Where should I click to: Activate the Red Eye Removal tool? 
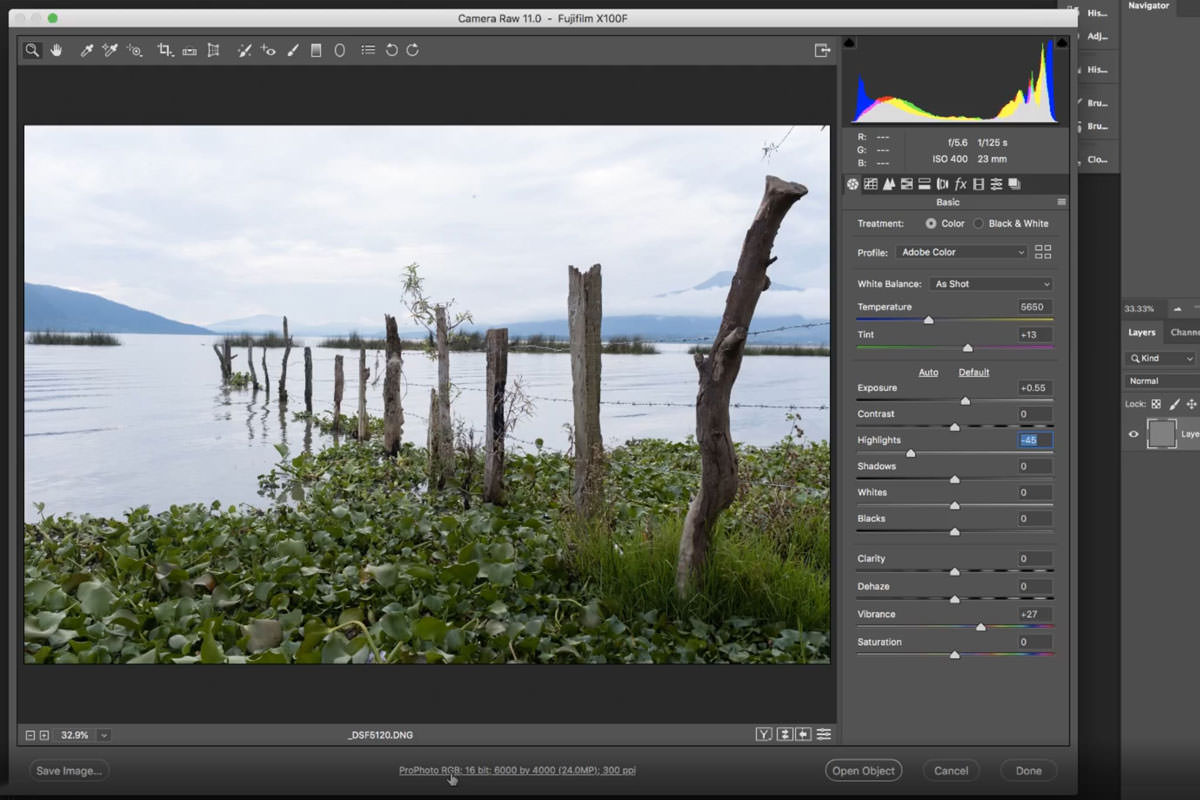[x=267, y=49]
